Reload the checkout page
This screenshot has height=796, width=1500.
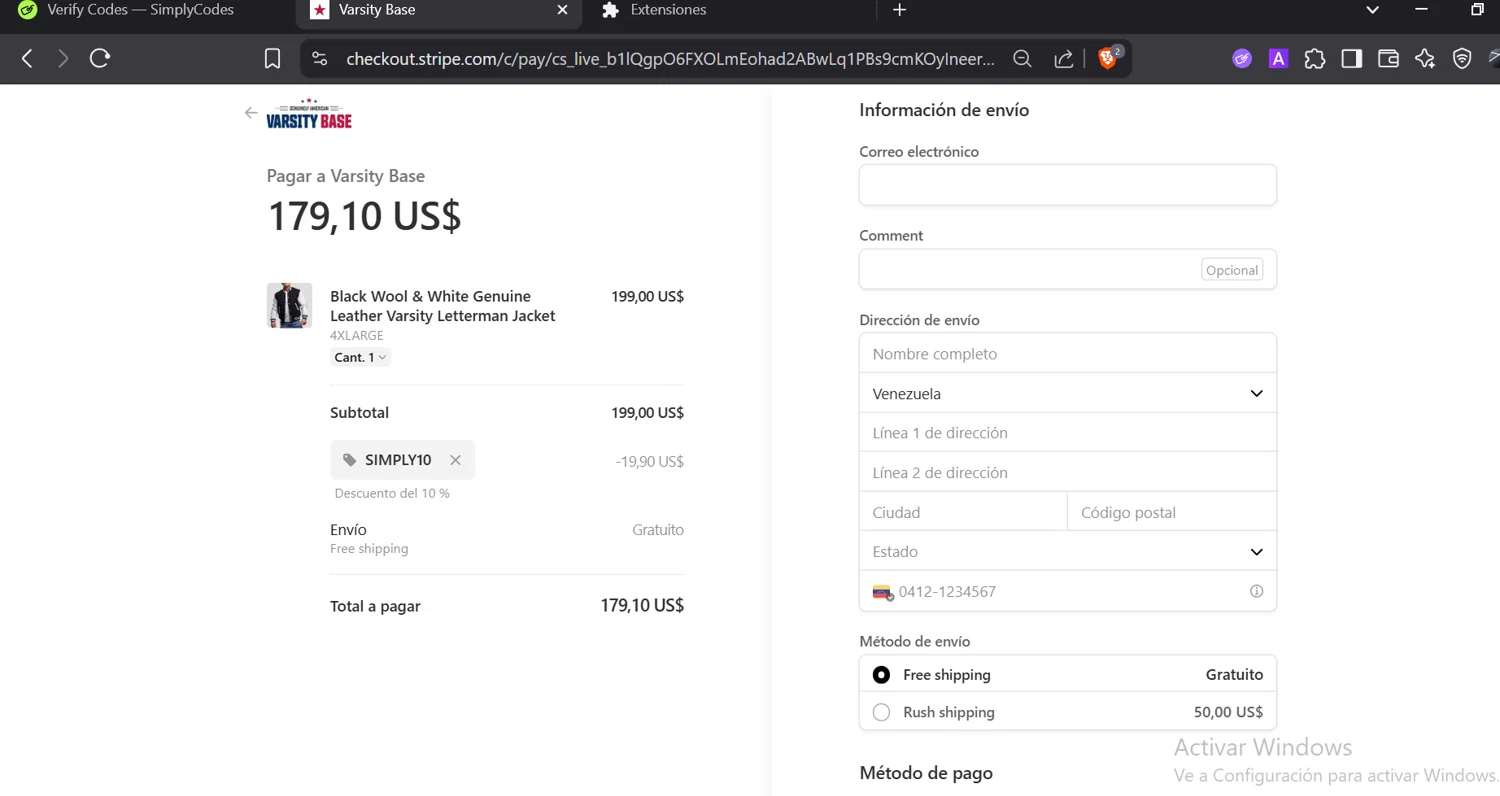pos(99,59)
